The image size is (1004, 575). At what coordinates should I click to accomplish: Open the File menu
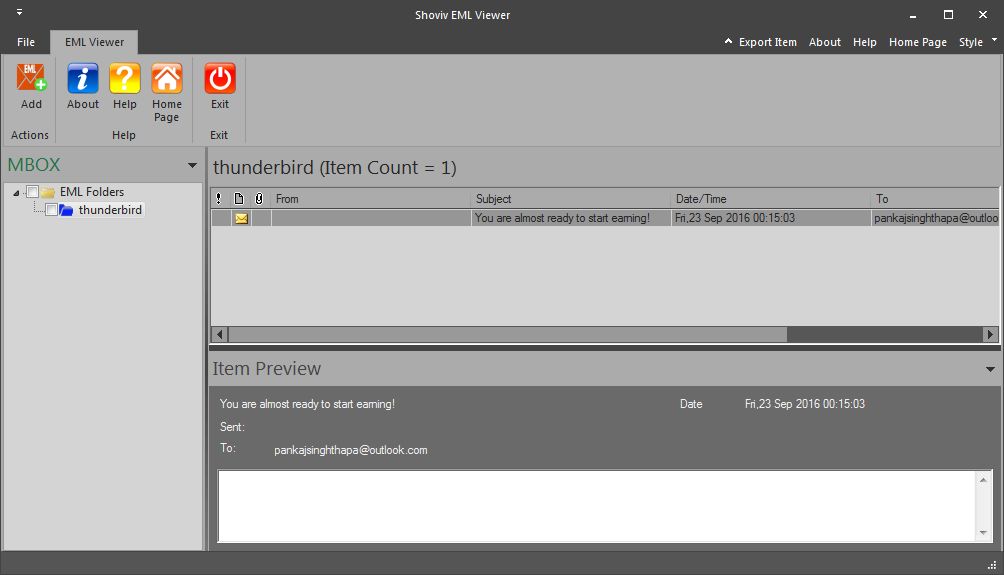pyautogui.click(x=26, y=42)
